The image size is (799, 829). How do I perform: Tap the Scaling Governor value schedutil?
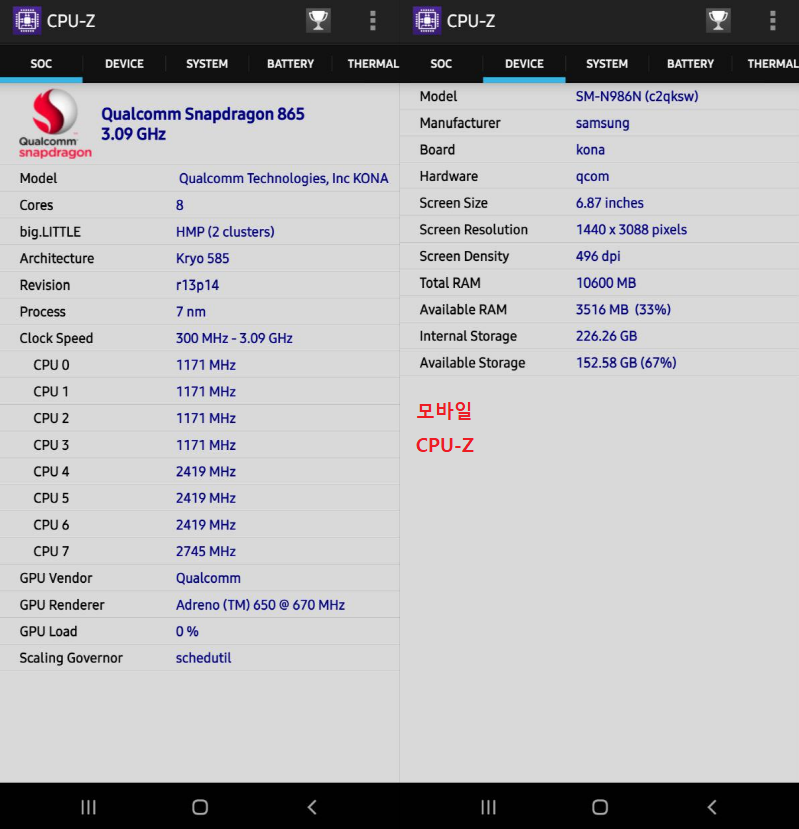click(x=204, y=658)
